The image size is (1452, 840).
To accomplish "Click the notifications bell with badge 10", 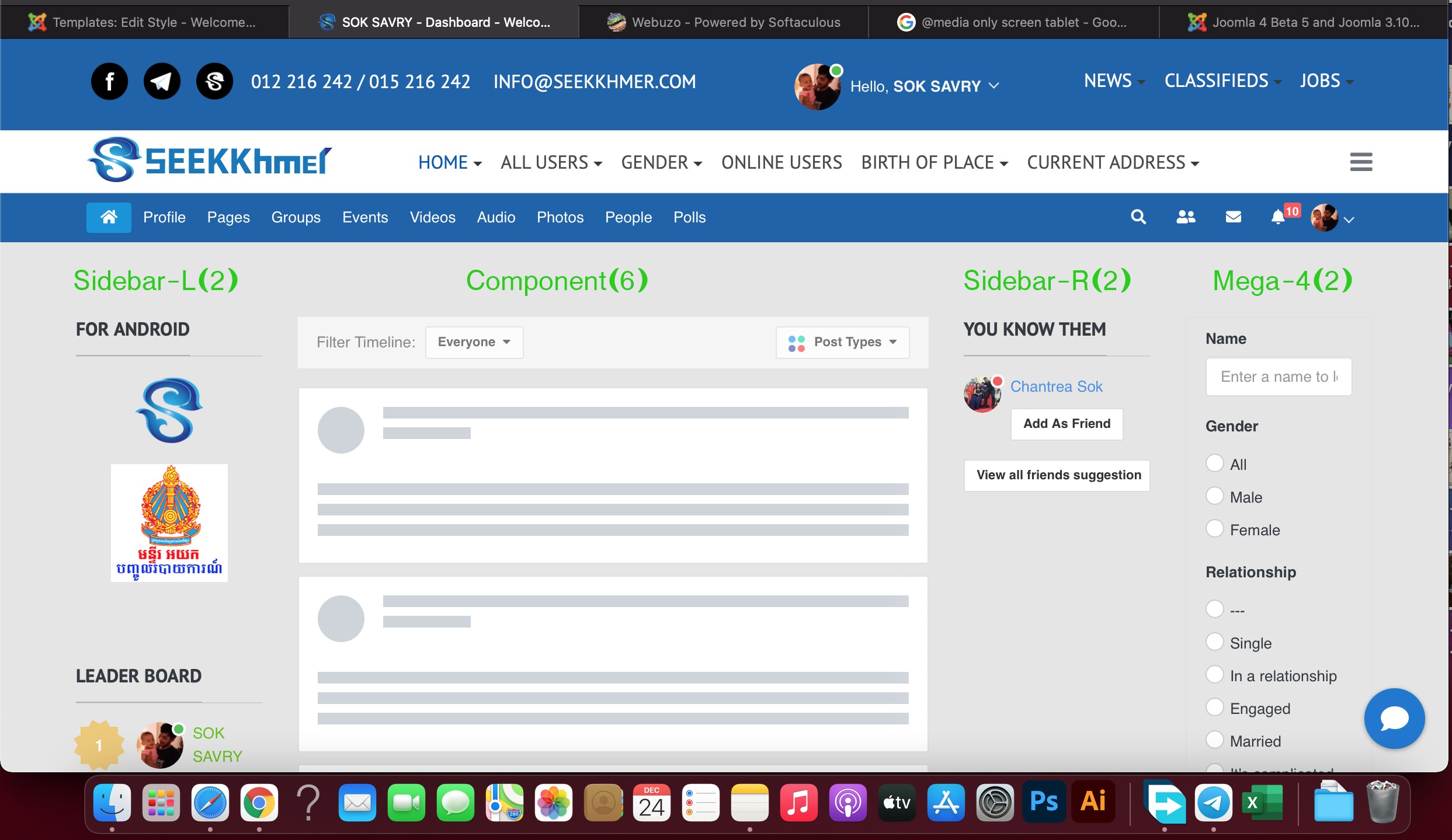I will [1279, 217].
